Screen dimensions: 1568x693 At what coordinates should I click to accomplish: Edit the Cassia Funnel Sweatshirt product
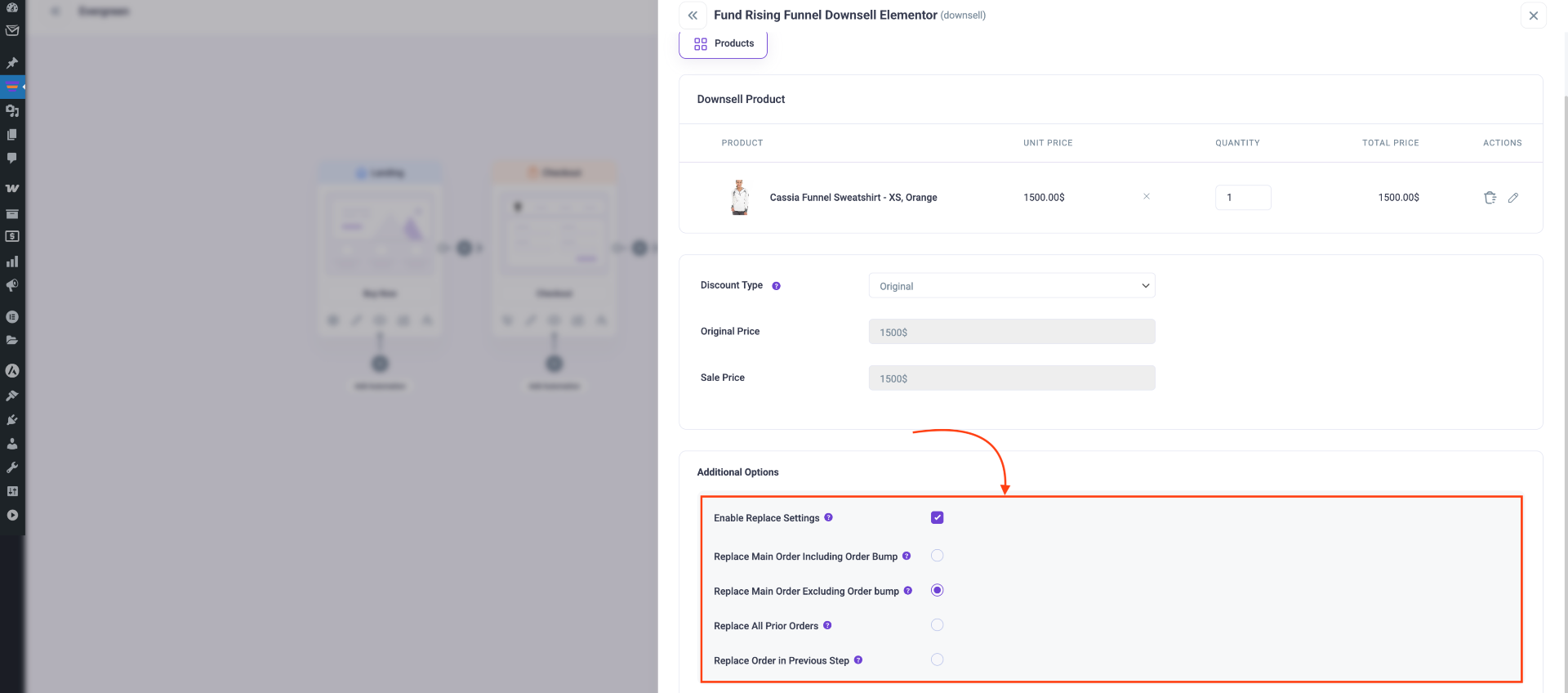click(x=1513, y=198)
